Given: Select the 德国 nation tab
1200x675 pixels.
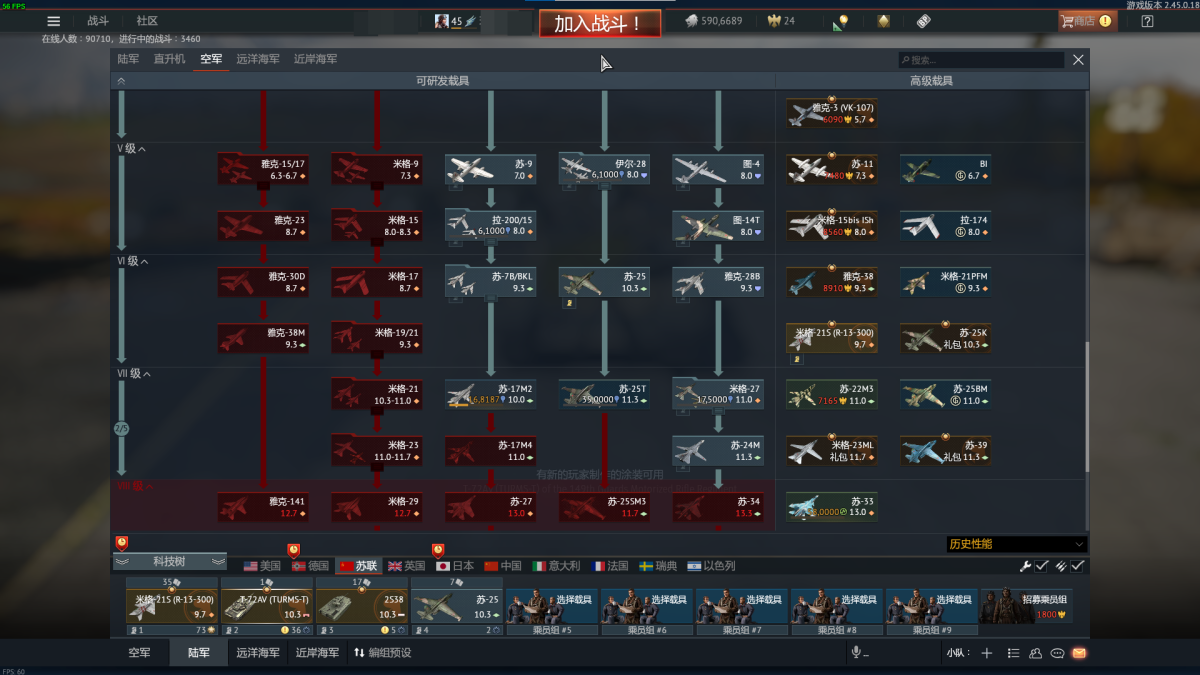Looking at the screenshot, I should coord(311,566).
